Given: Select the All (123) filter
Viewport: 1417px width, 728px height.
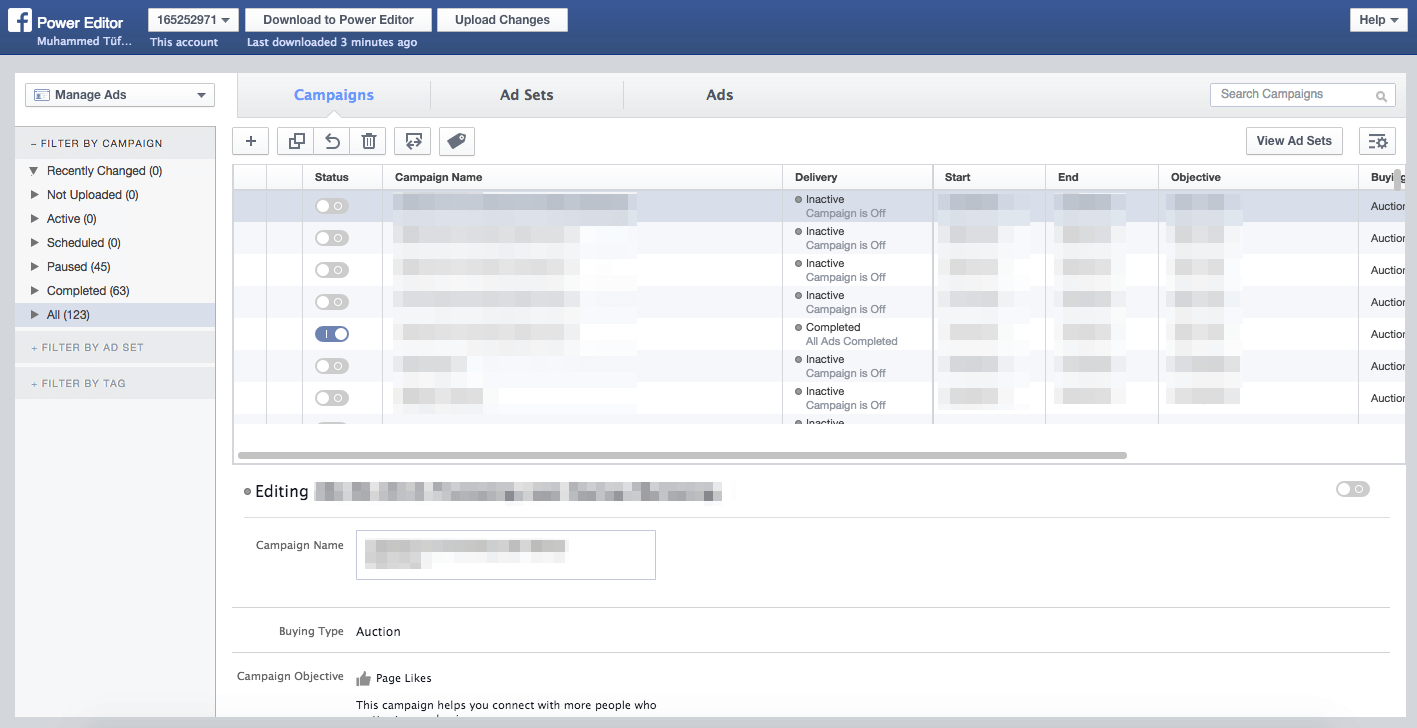Looking at the screenshot, I should (115, 315).
